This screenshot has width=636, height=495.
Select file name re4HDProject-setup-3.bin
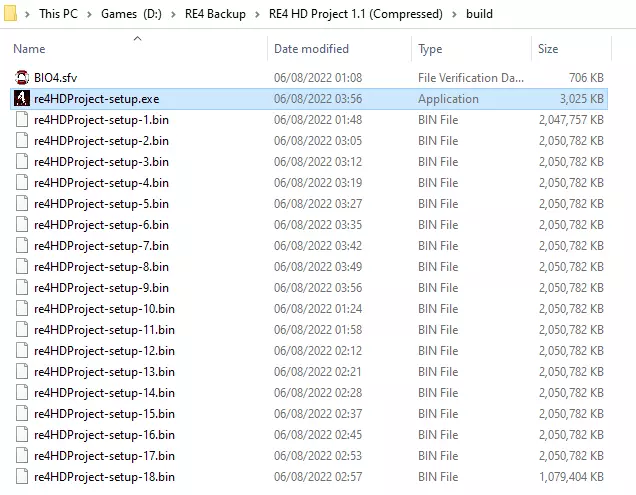coord(101,162)
